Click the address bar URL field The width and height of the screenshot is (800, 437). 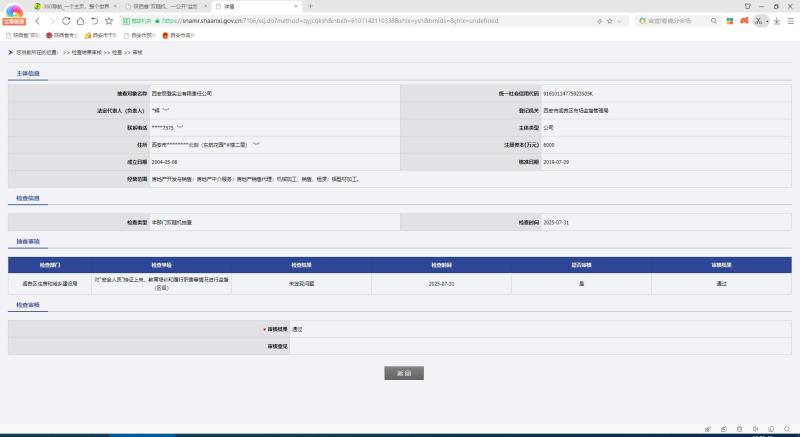(350, 20)
